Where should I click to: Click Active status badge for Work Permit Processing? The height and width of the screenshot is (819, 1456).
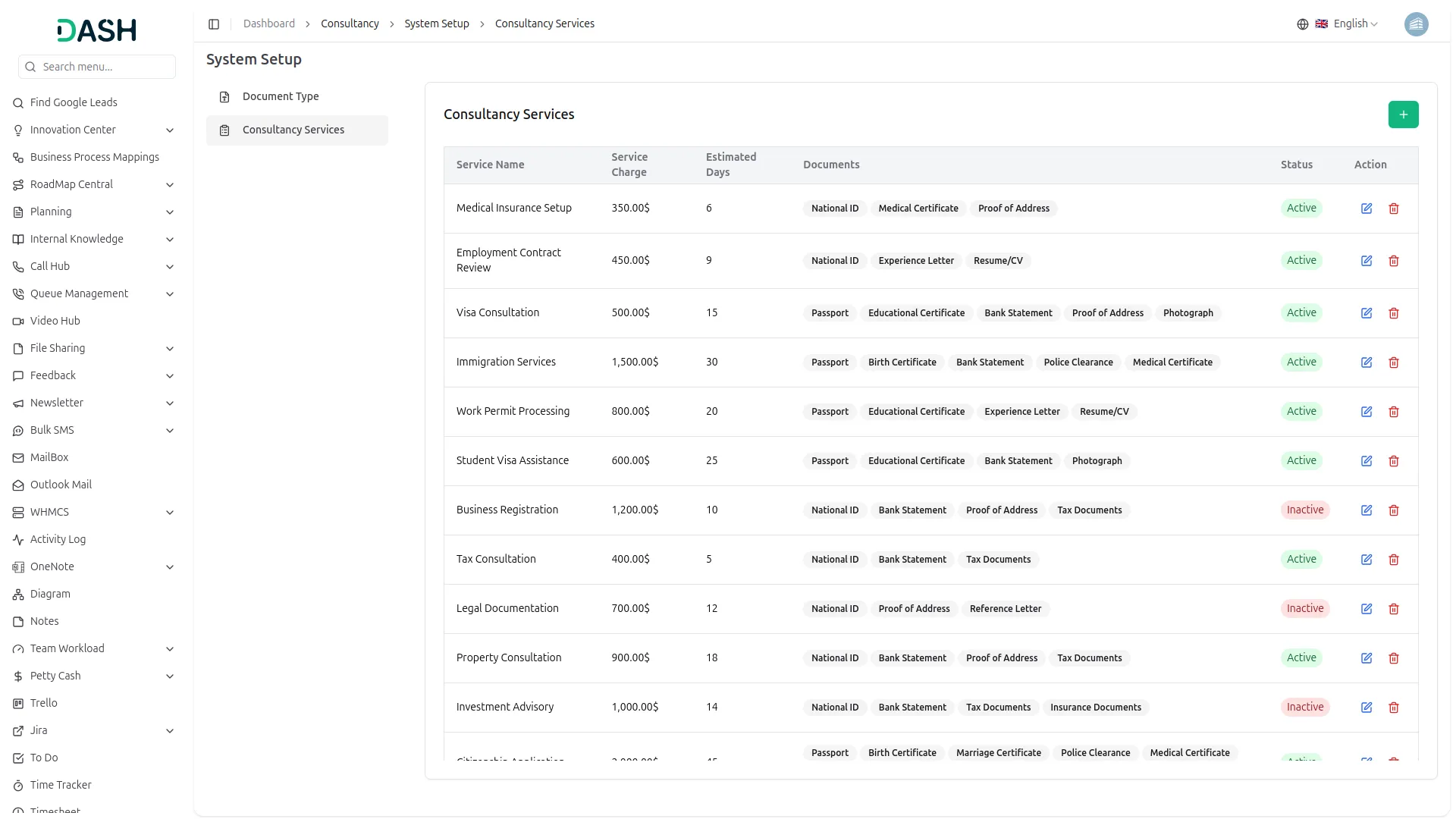pos(1301,412)
